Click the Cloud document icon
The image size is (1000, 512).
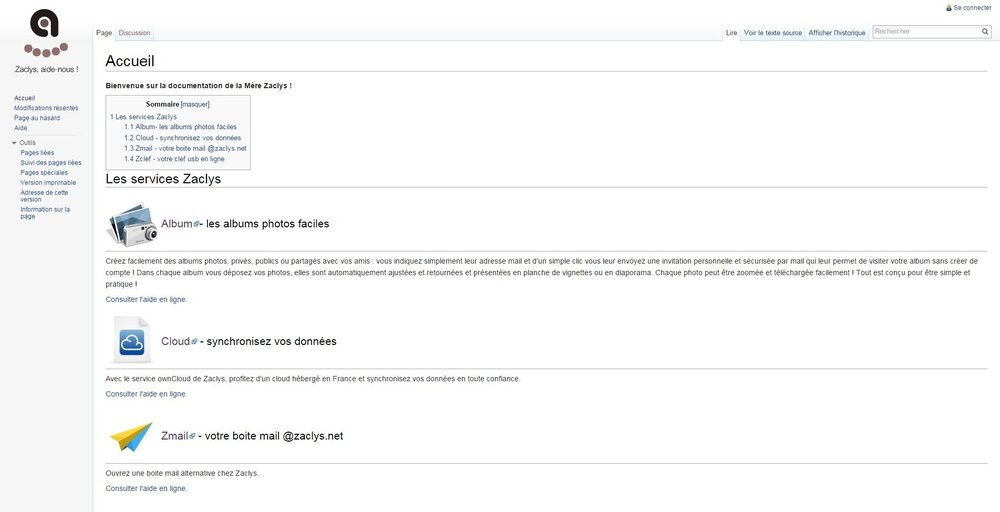[132, 341]
